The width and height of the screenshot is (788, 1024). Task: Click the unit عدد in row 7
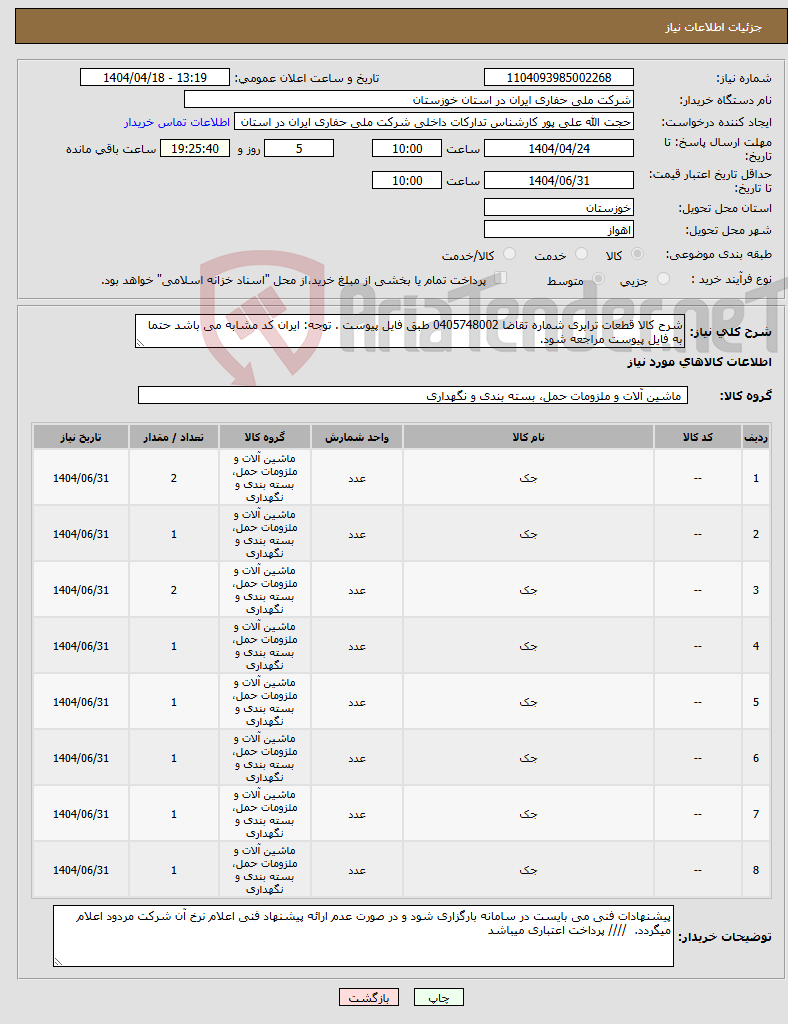click(x=356, y=814)
